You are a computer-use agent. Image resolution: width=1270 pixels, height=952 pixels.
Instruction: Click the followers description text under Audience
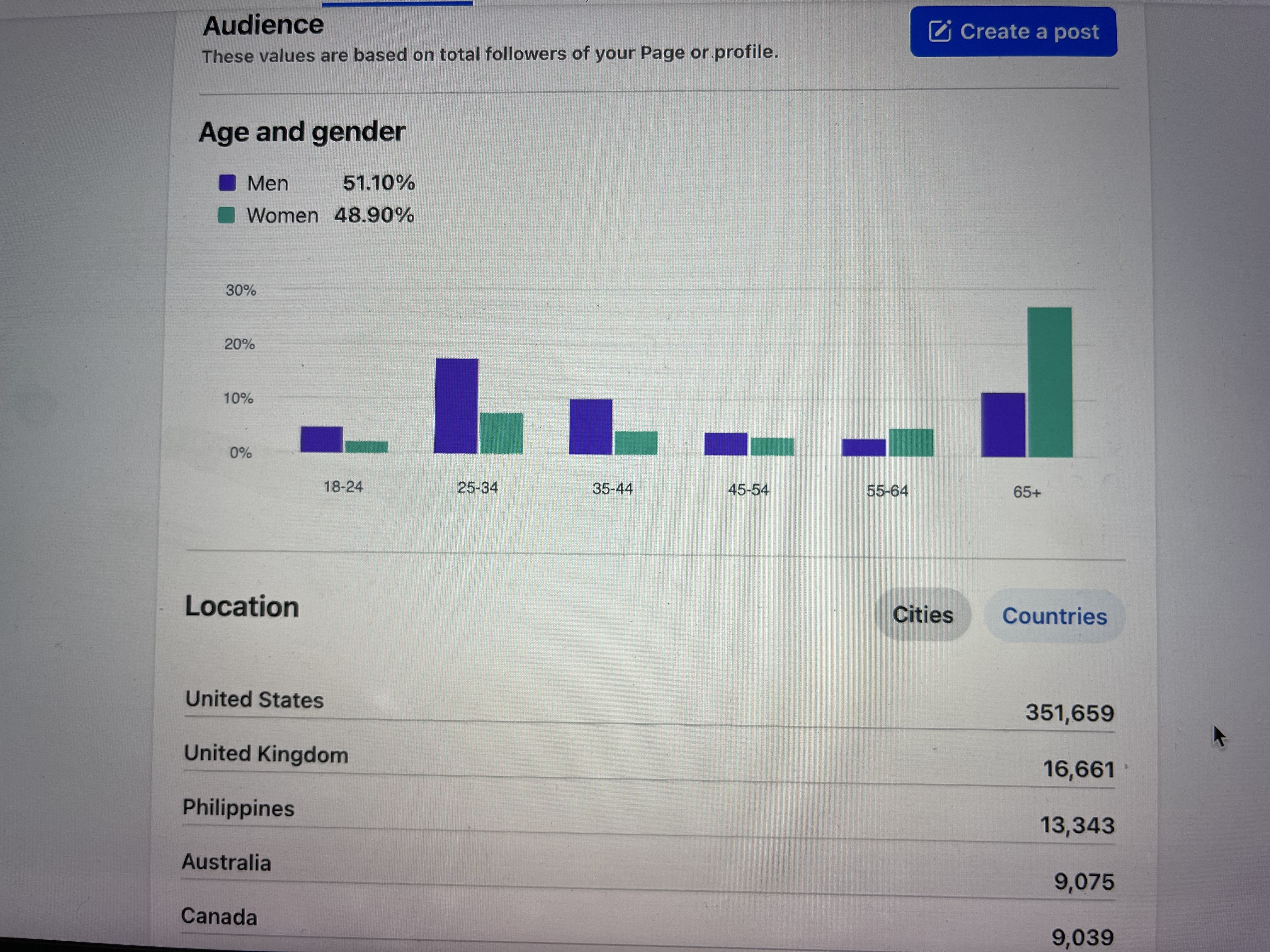click(490, 54)
